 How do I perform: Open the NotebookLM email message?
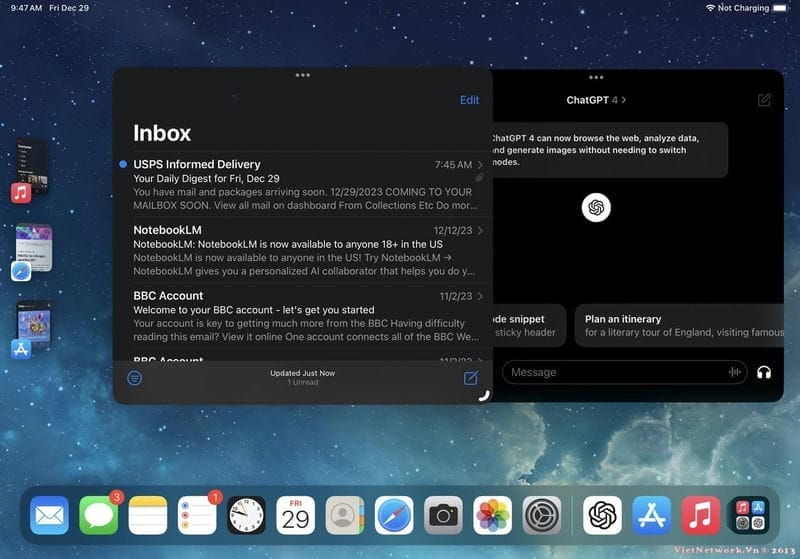[300, 250]
